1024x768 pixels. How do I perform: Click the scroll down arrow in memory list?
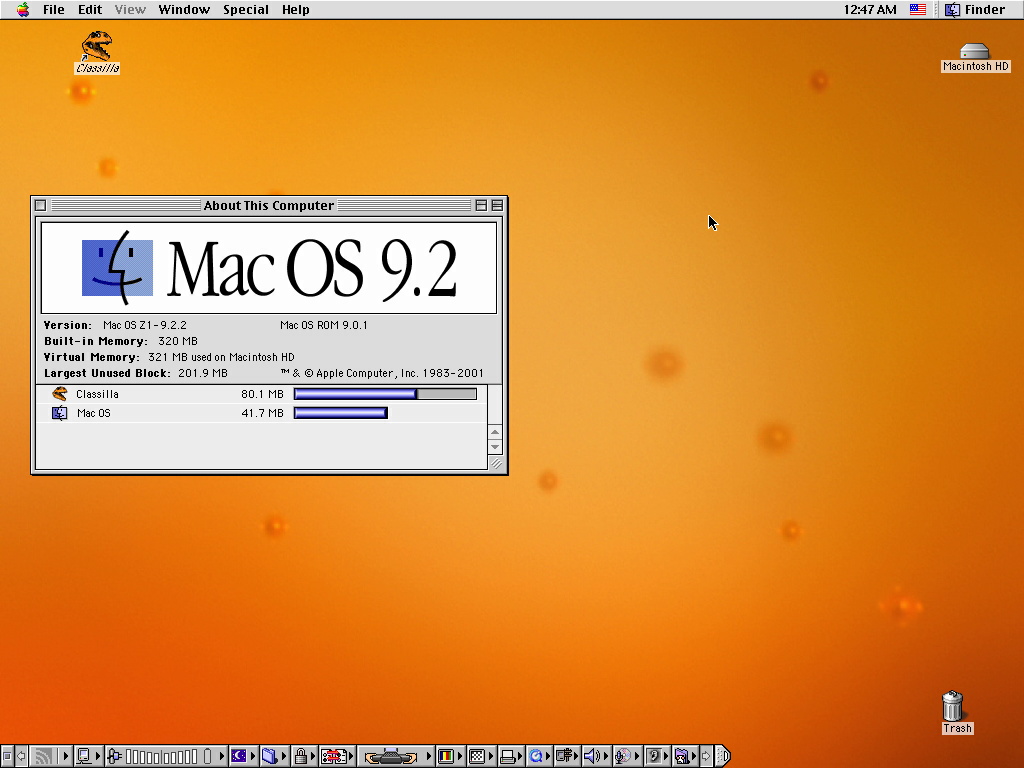coord(494,448)
